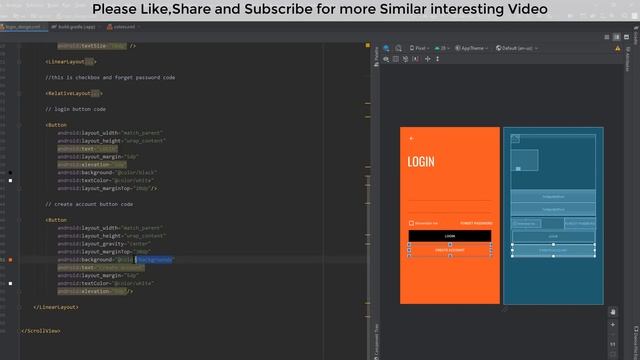Open the Default (en-us) locale dropdown
This screenshot has width=640, height=360.
(517, 48)
